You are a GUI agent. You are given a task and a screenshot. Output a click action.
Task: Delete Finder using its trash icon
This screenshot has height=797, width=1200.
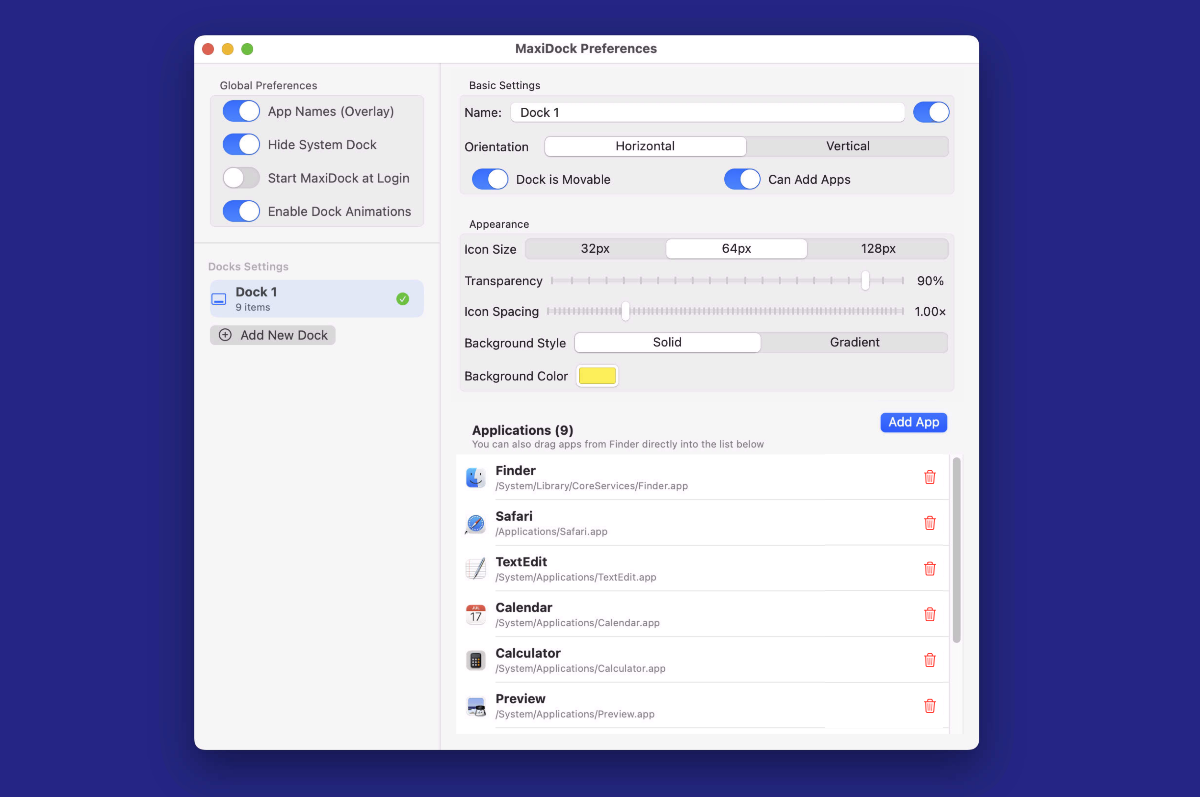(x=930, y=477)
